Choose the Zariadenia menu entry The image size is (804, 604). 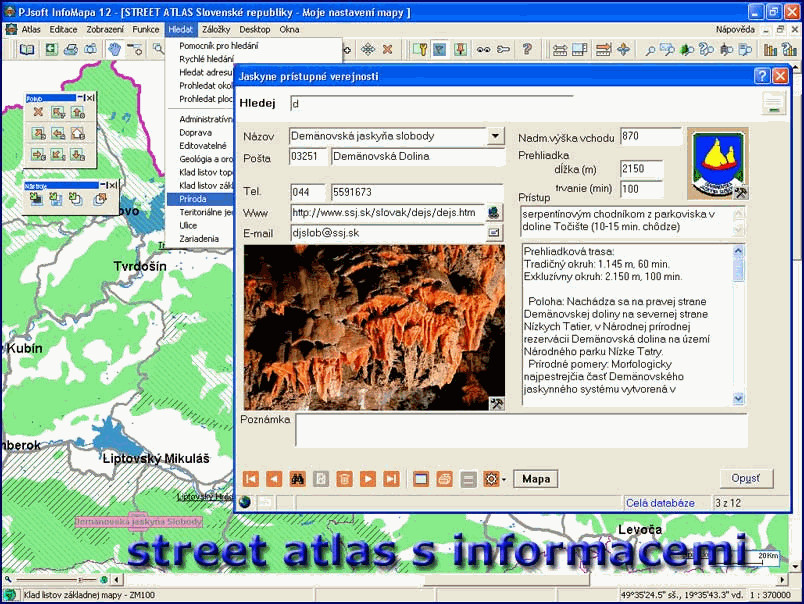click(x=200, y=238)
